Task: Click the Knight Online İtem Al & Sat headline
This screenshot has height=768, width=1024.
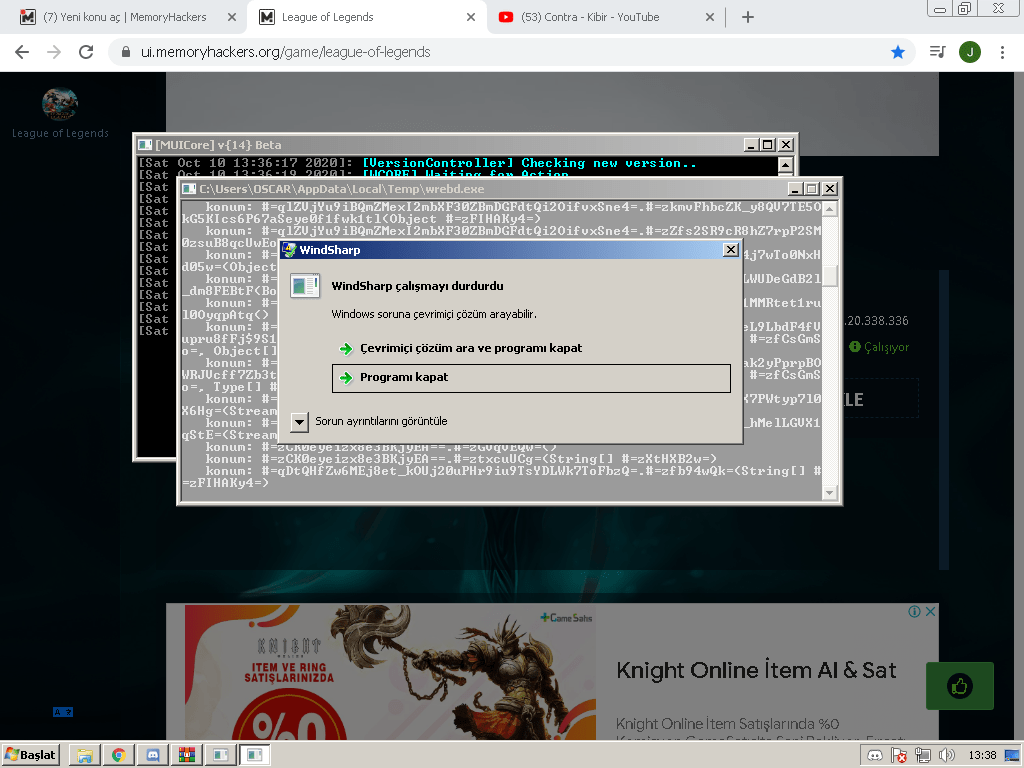Action: click(x=756, y=670)
